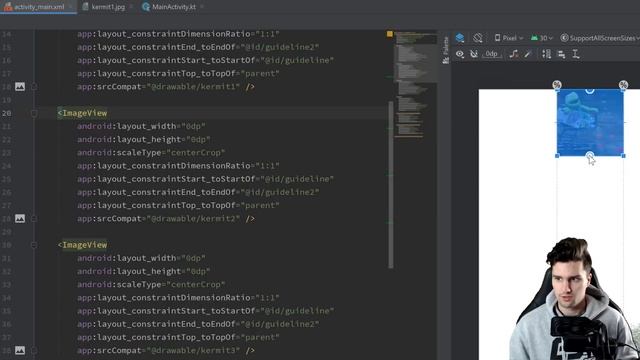Open the align options menu

(562, 54)
